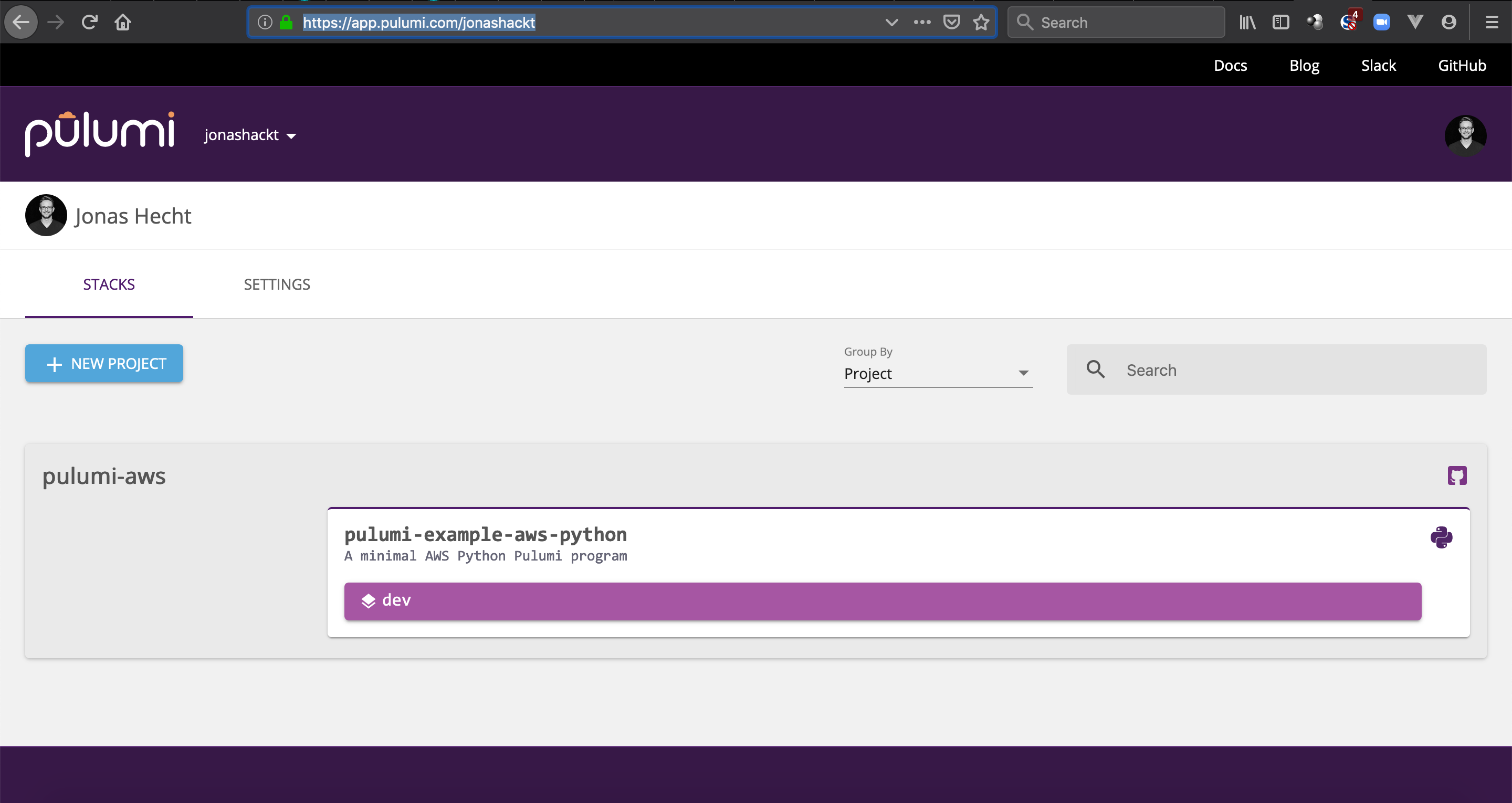Click the user profile avatar top right

[1465, 135]
